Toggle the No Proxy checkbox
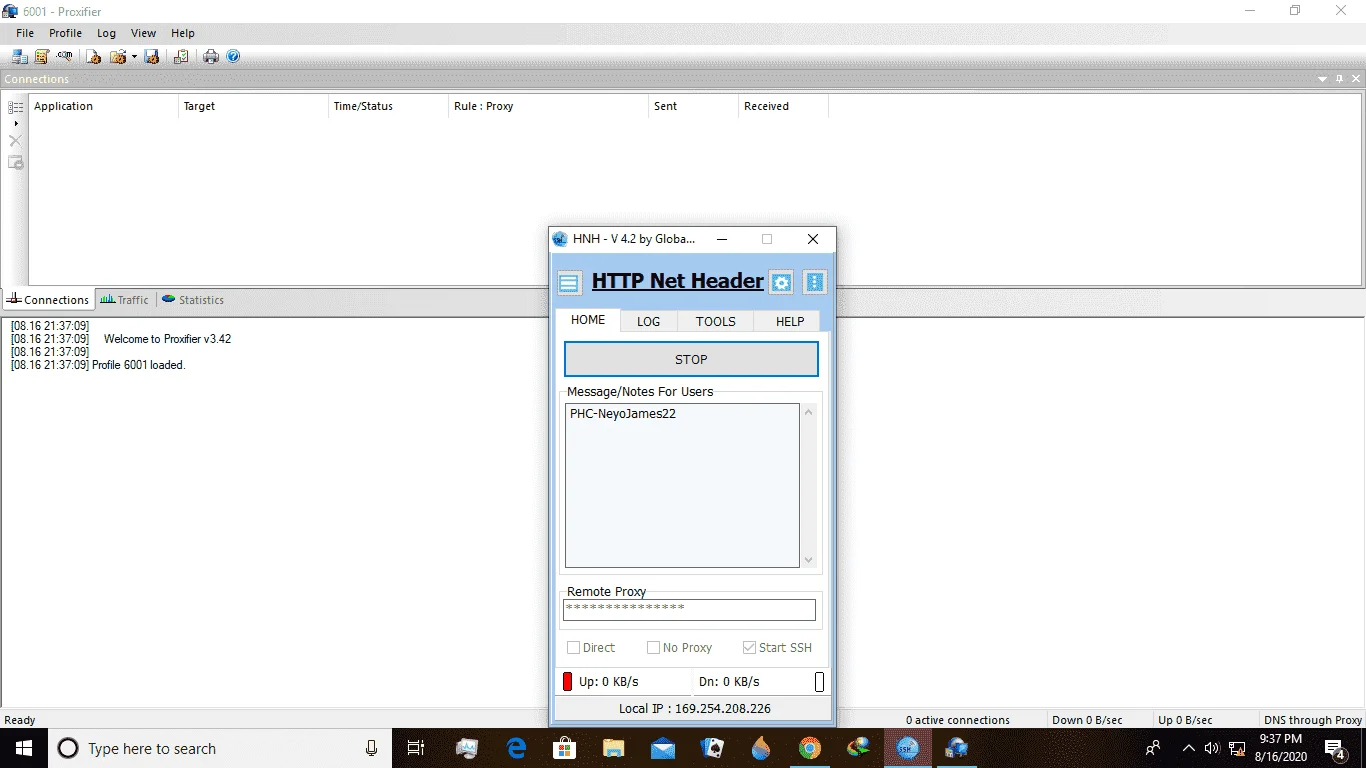Screen dimensions: 1366x768 pyautogui.click(x=654, y=648)
